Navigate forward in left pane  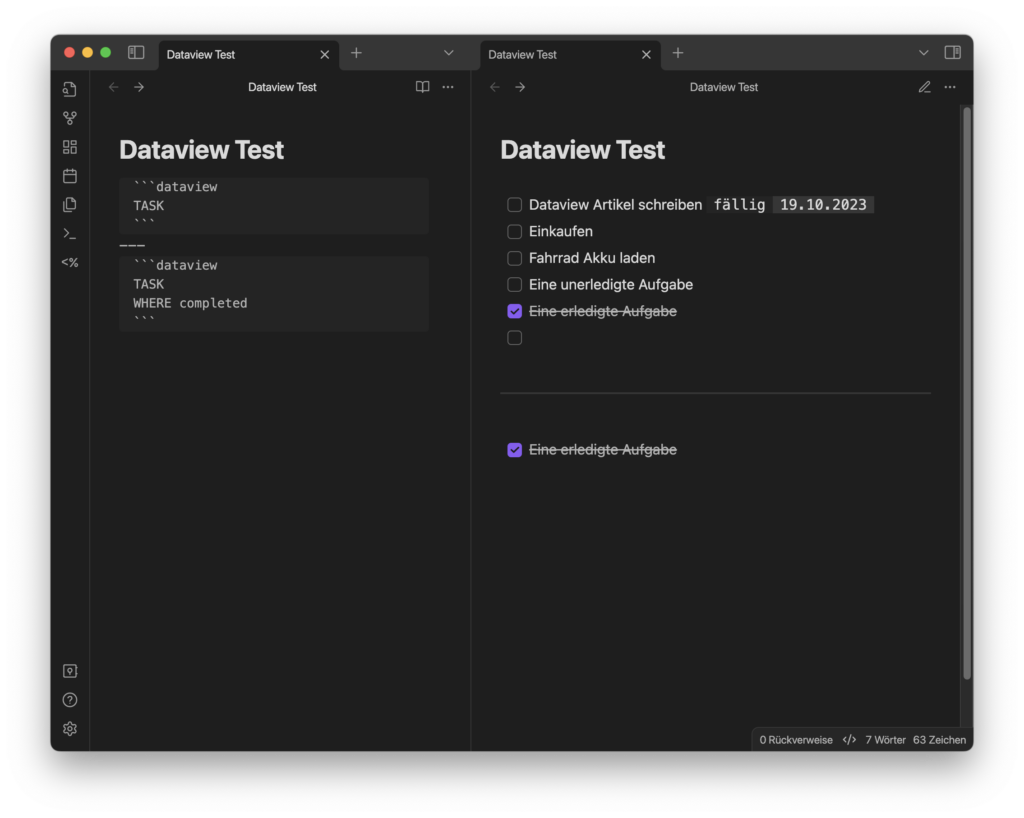tap(139, 87)
